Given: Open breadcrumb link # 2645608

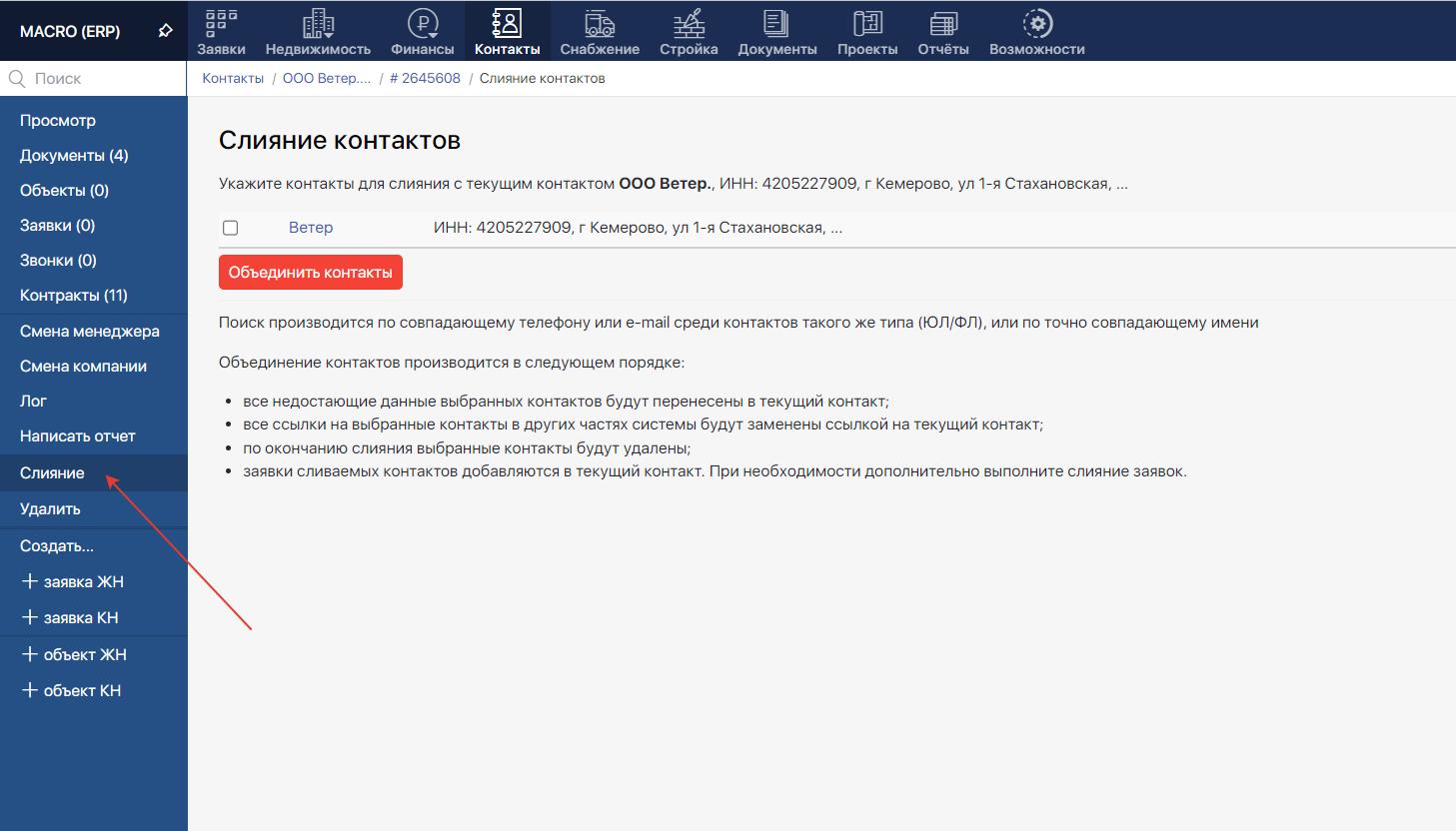Looking at the screenshot, I should tap(425, 78).
